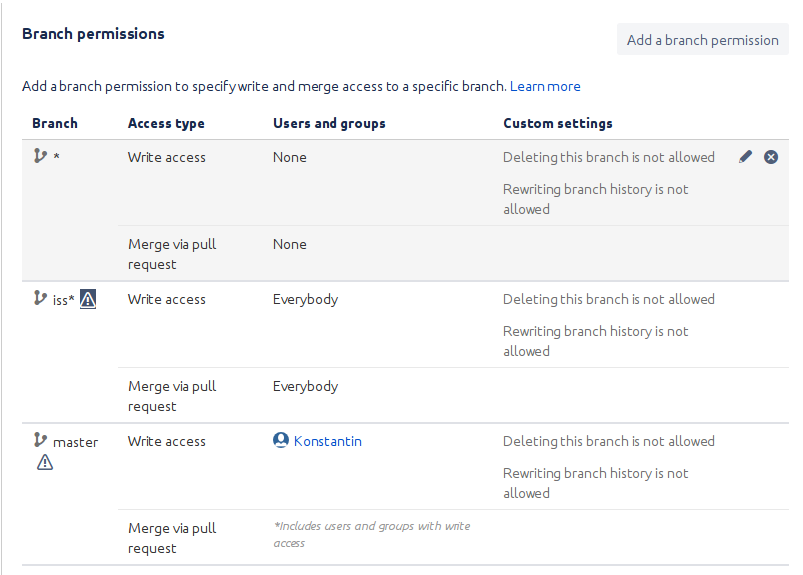The image size is (803, 575).
Task: Click Everybody beside iss* Merge via pull request
Action: point(305,387)
